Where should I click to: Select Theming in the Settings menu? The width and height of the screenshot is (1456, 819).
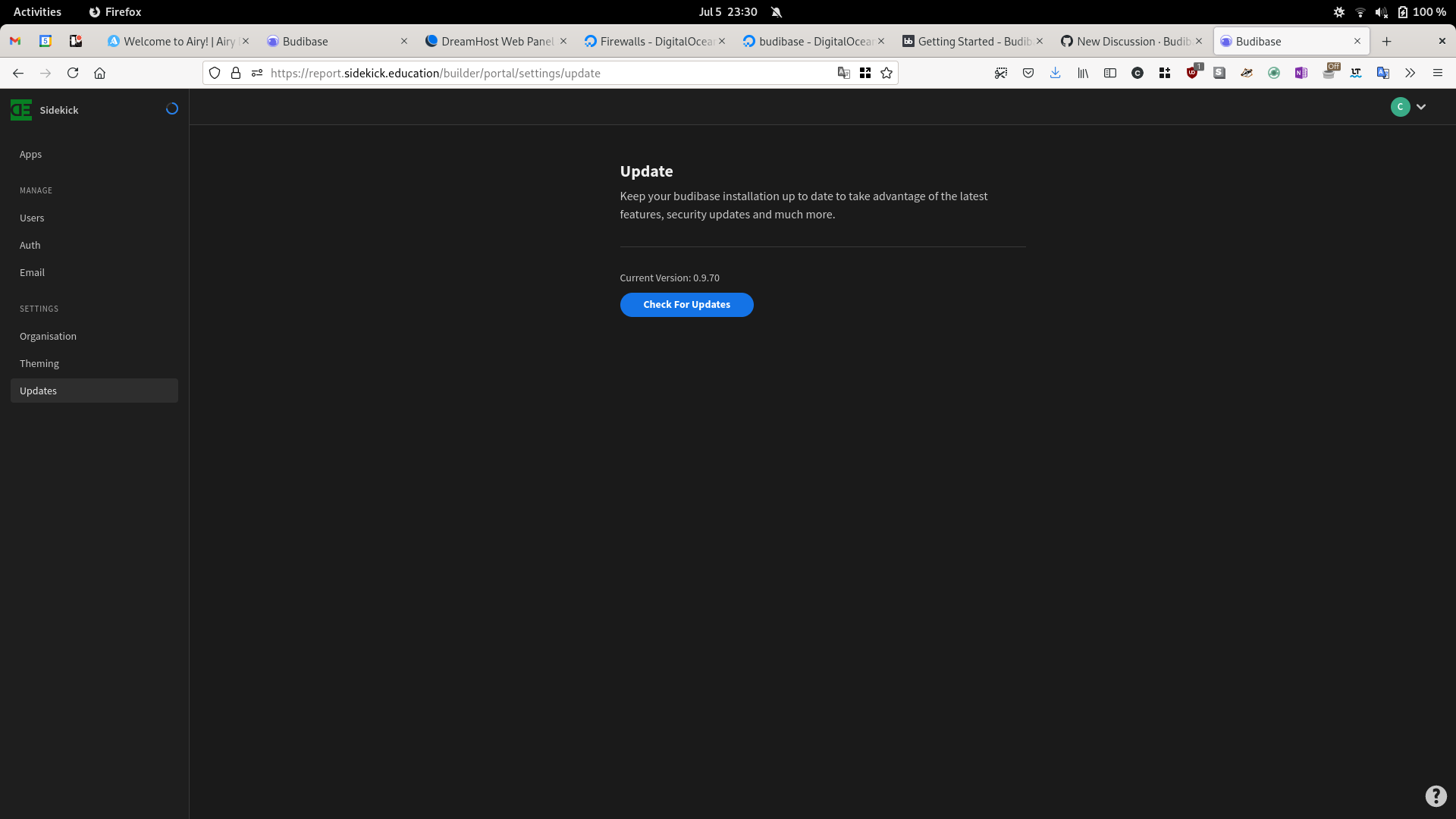coord(39,363)
